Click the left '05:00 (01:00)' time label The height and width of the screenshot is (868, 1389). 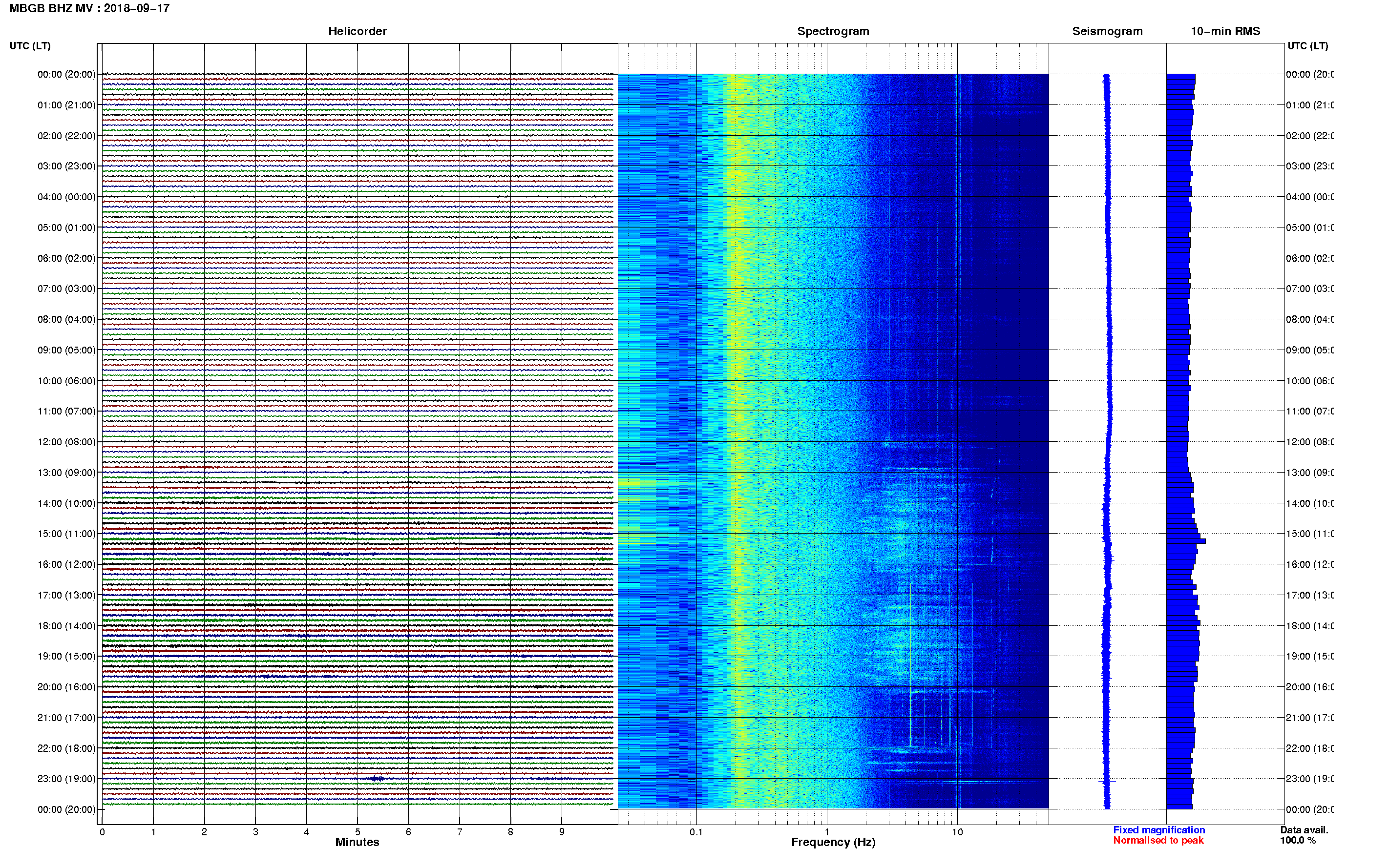(66, 227)
